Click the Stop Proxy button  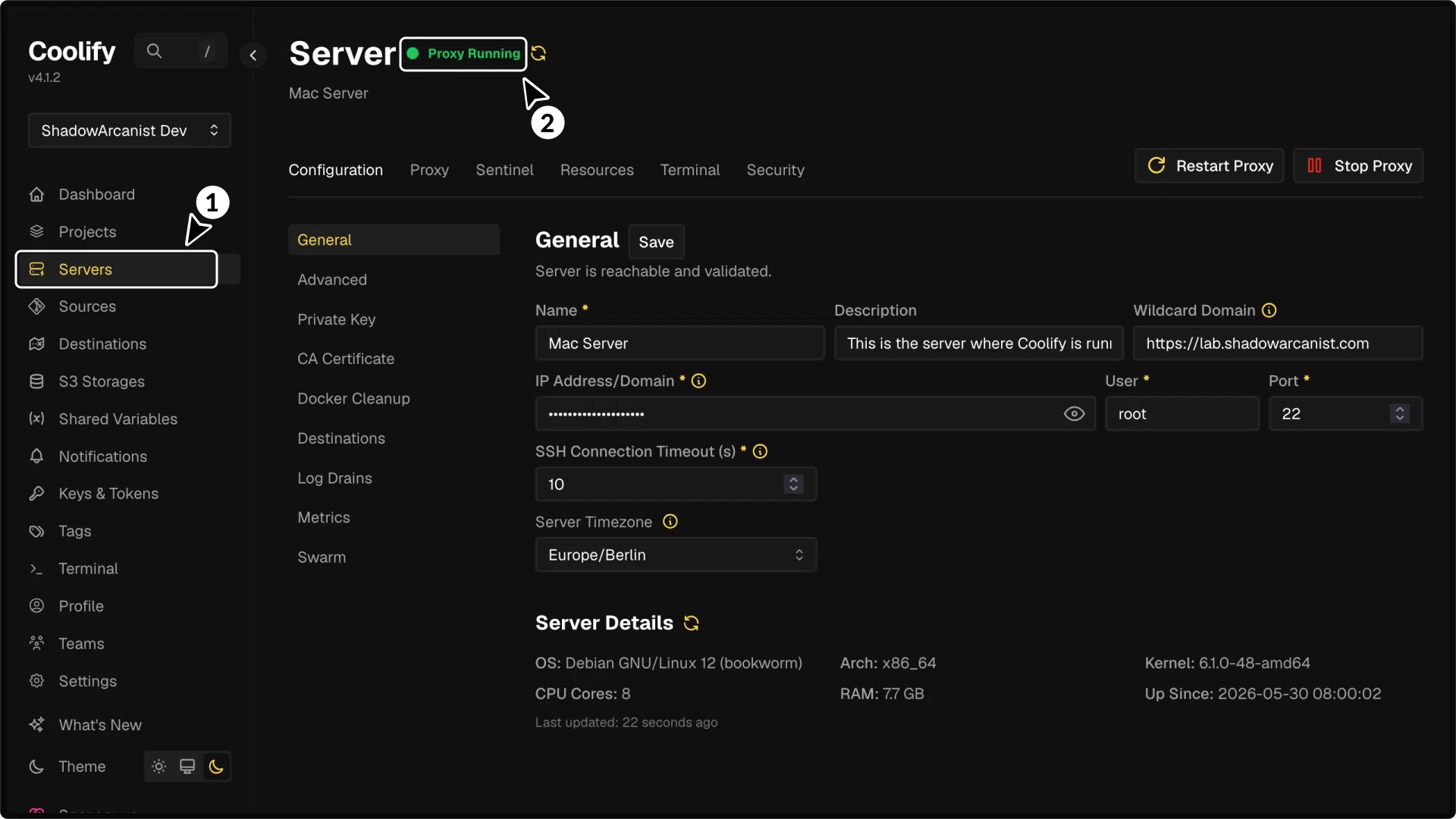tap(1358, 165)
